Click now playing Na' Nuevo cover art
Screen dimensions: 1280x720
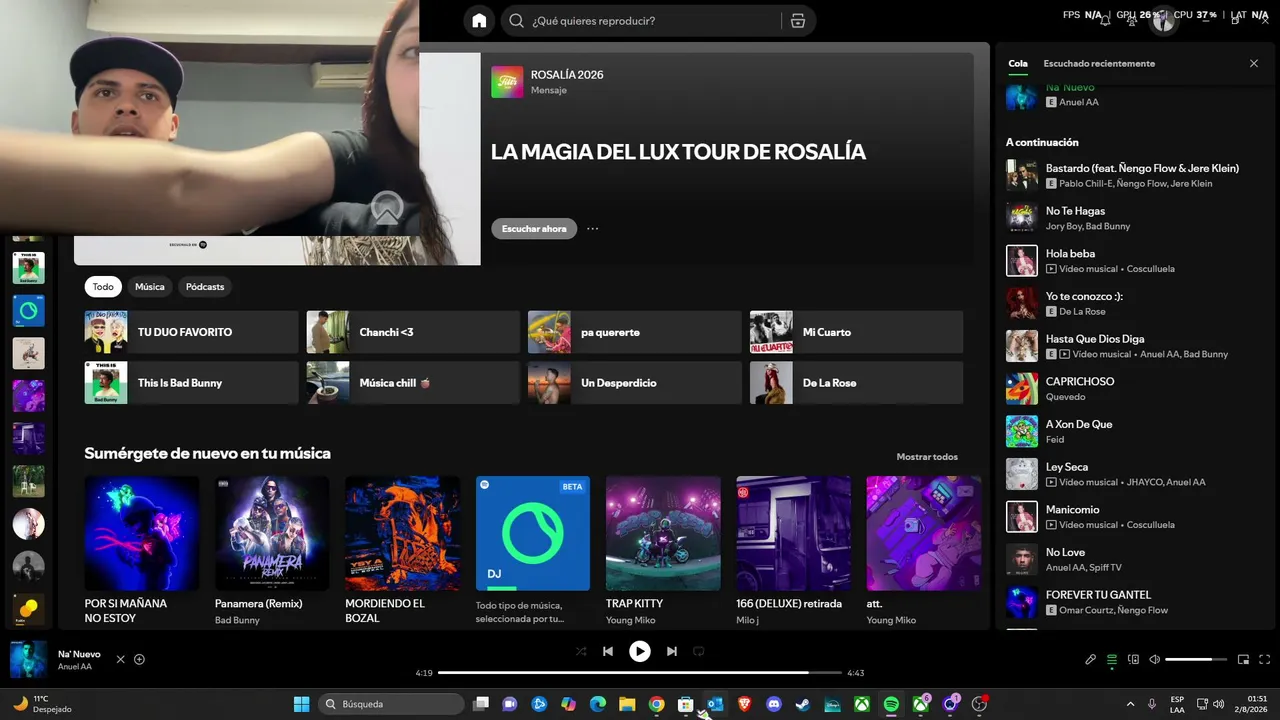[x=28, y=660]
